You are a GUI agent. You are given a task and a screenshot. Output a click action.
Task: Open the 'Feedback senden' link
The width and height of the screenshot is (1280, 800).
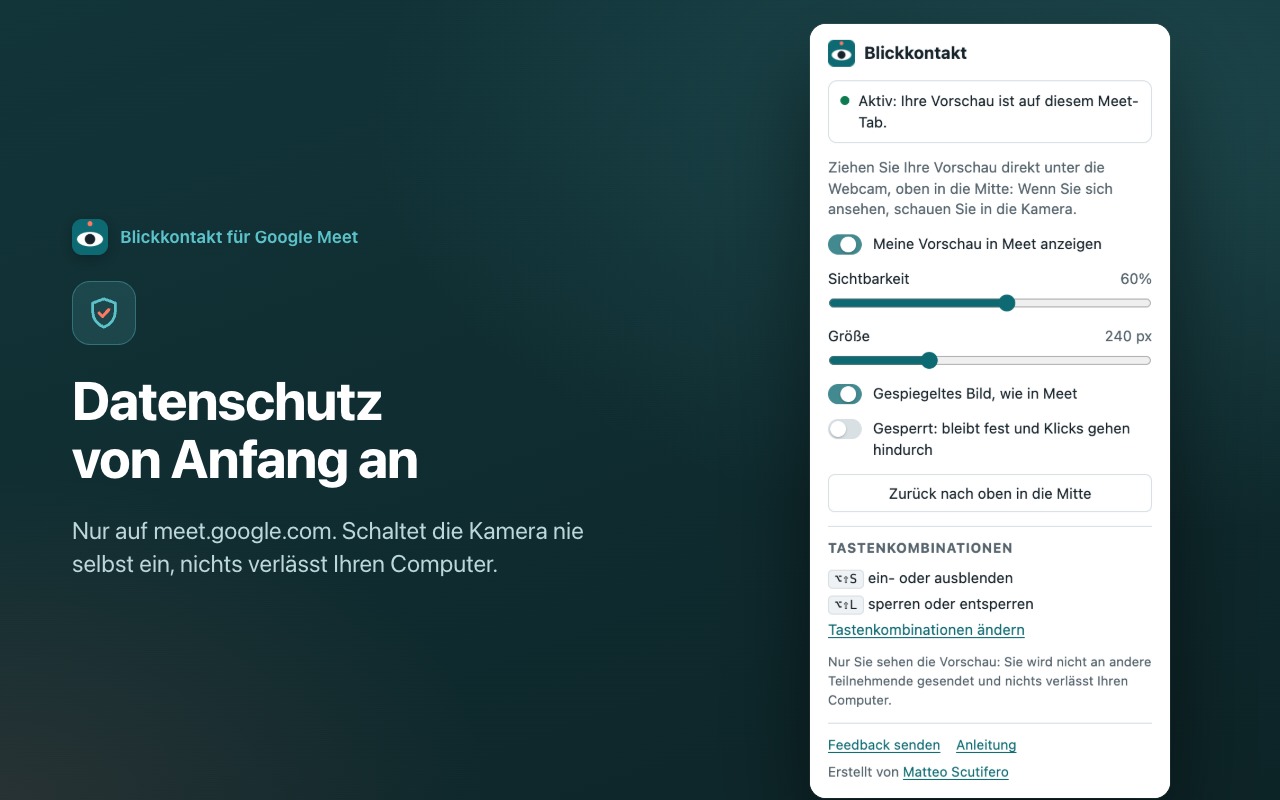coord(884,745)
